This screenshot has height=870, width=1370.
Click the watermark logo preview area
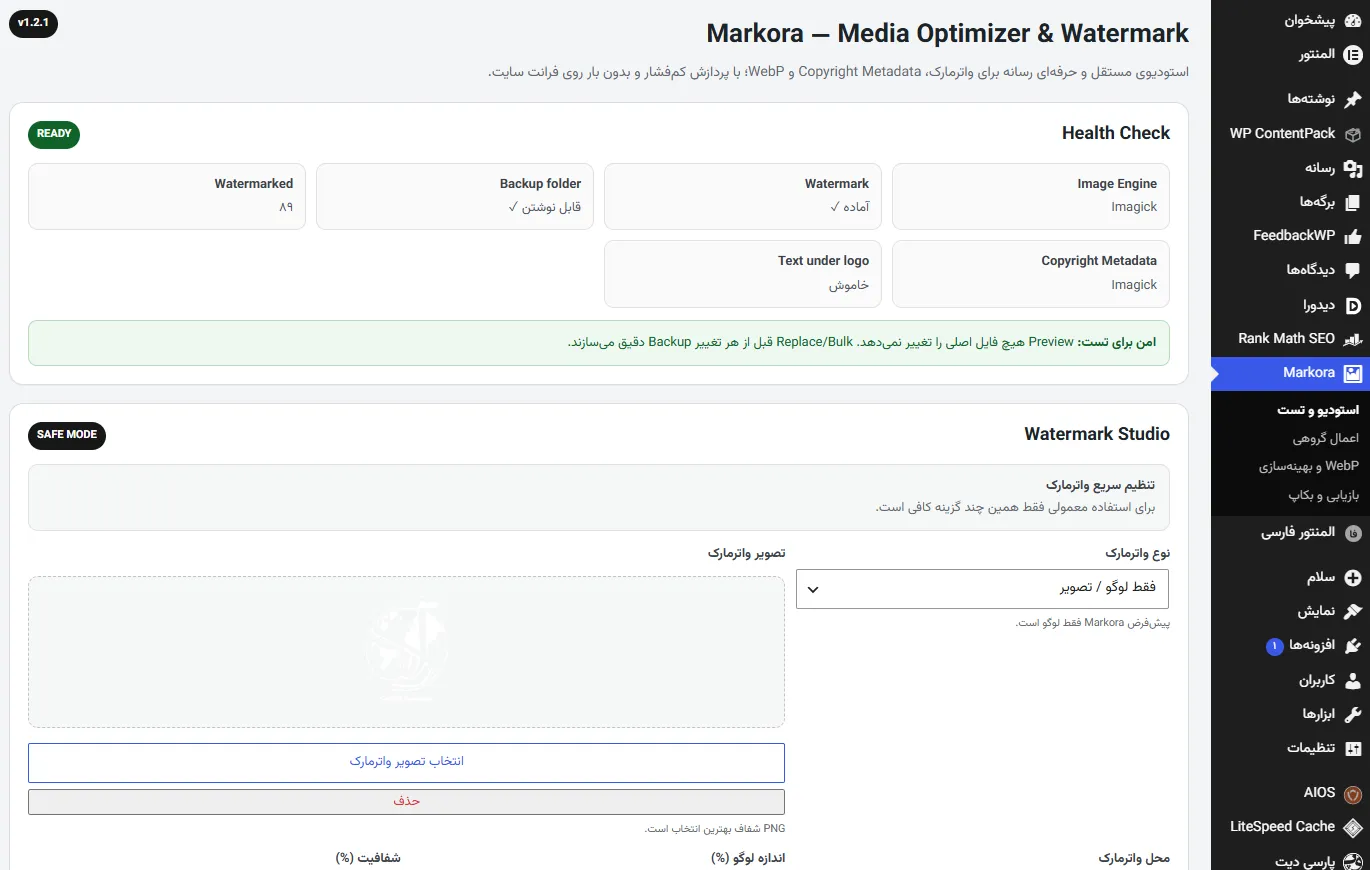pyautogui.click(x=406, y=652)
